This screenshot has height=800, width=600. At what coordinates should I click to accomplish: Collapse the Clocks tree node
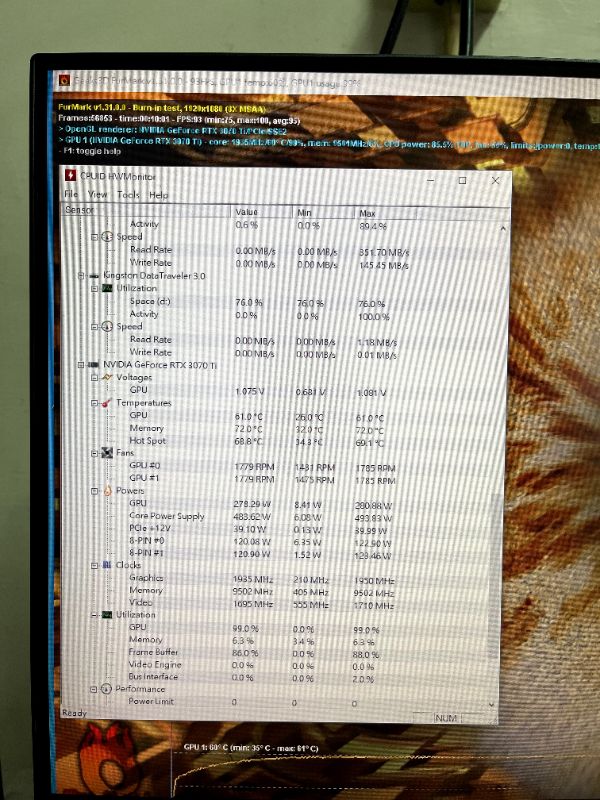(94, 565)
